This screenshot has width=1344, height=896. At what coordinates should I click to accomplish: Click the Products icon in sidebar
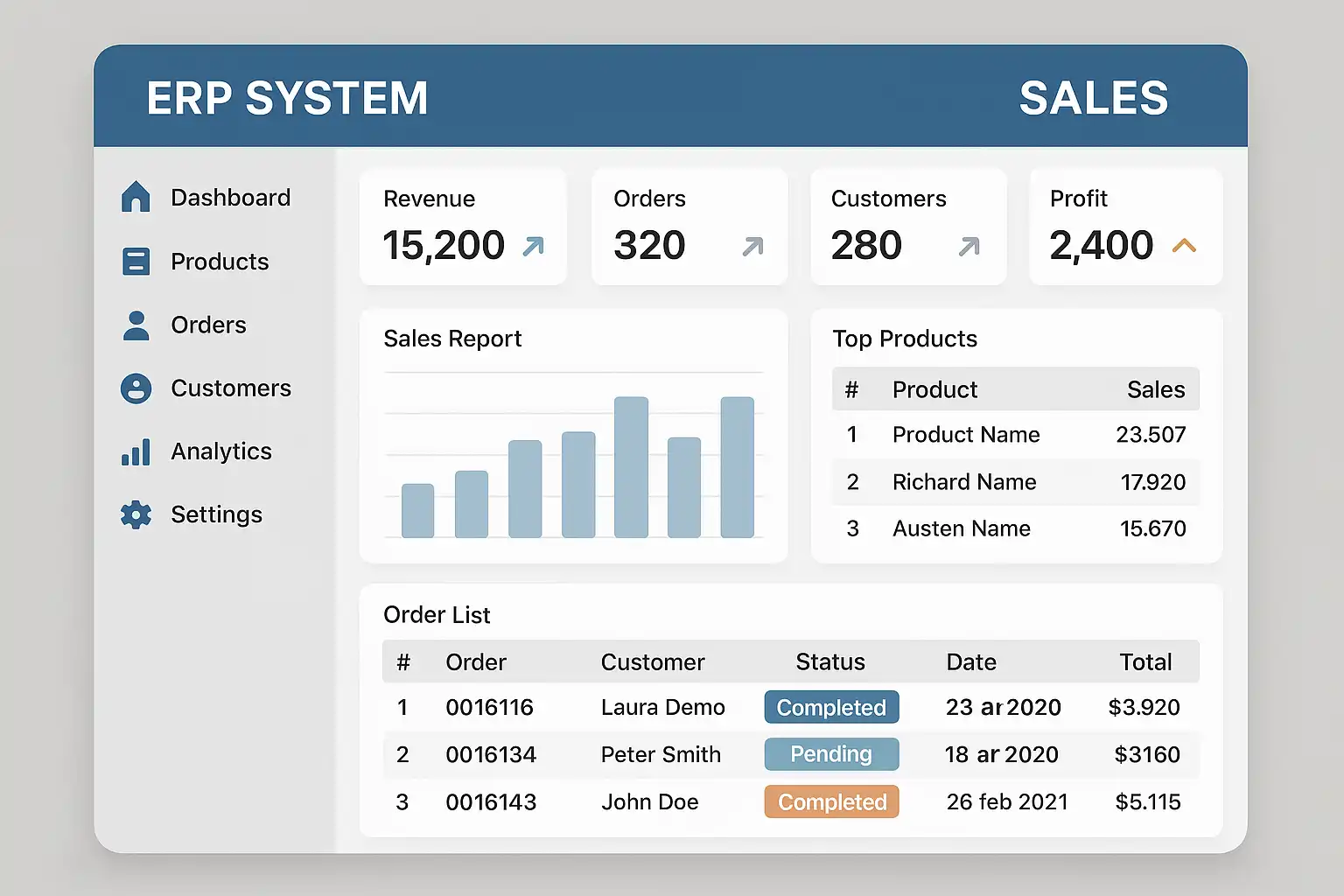tap(136, 261)
